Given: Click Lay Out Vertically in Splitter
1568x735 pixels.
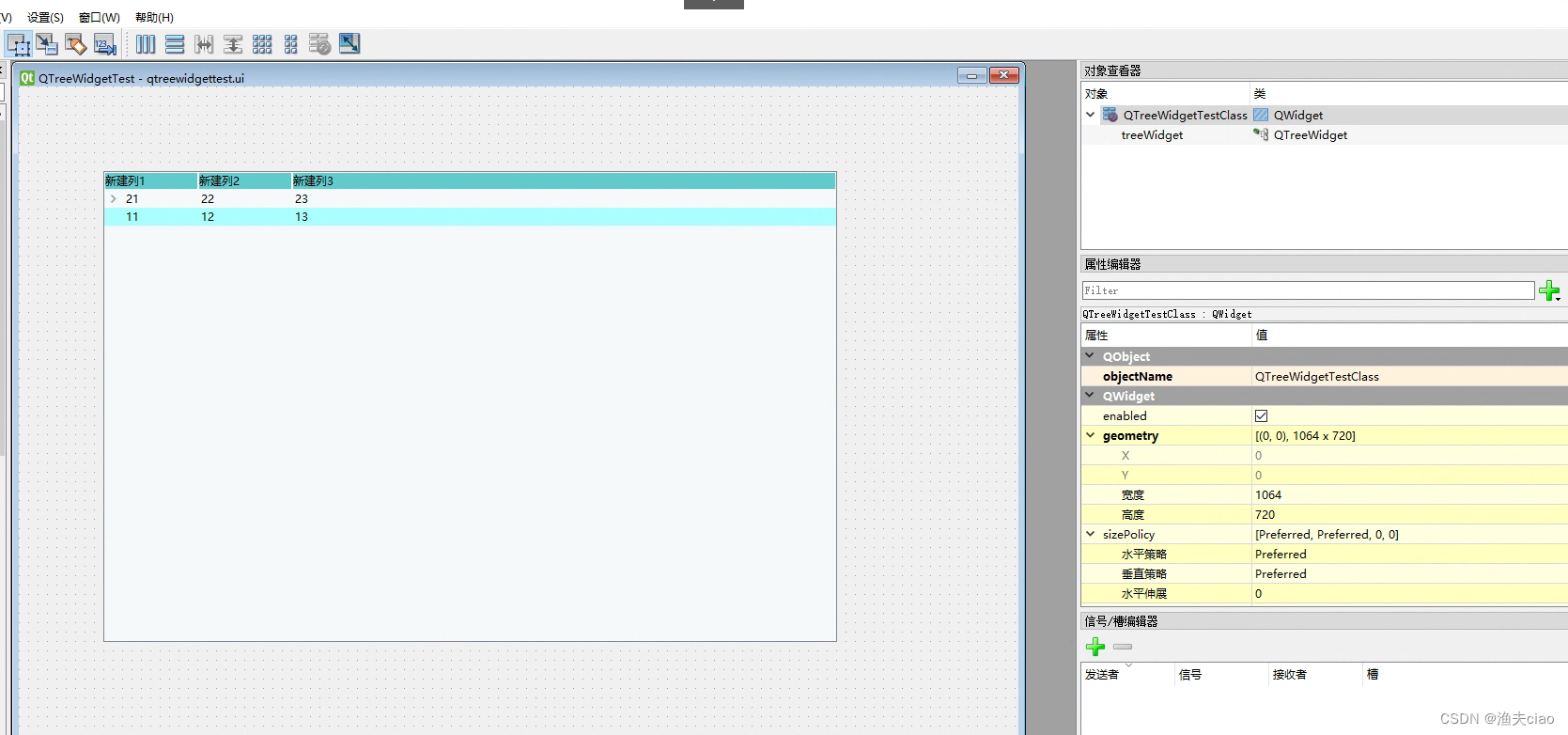Looking at the screenshot, I should (233, 44).
